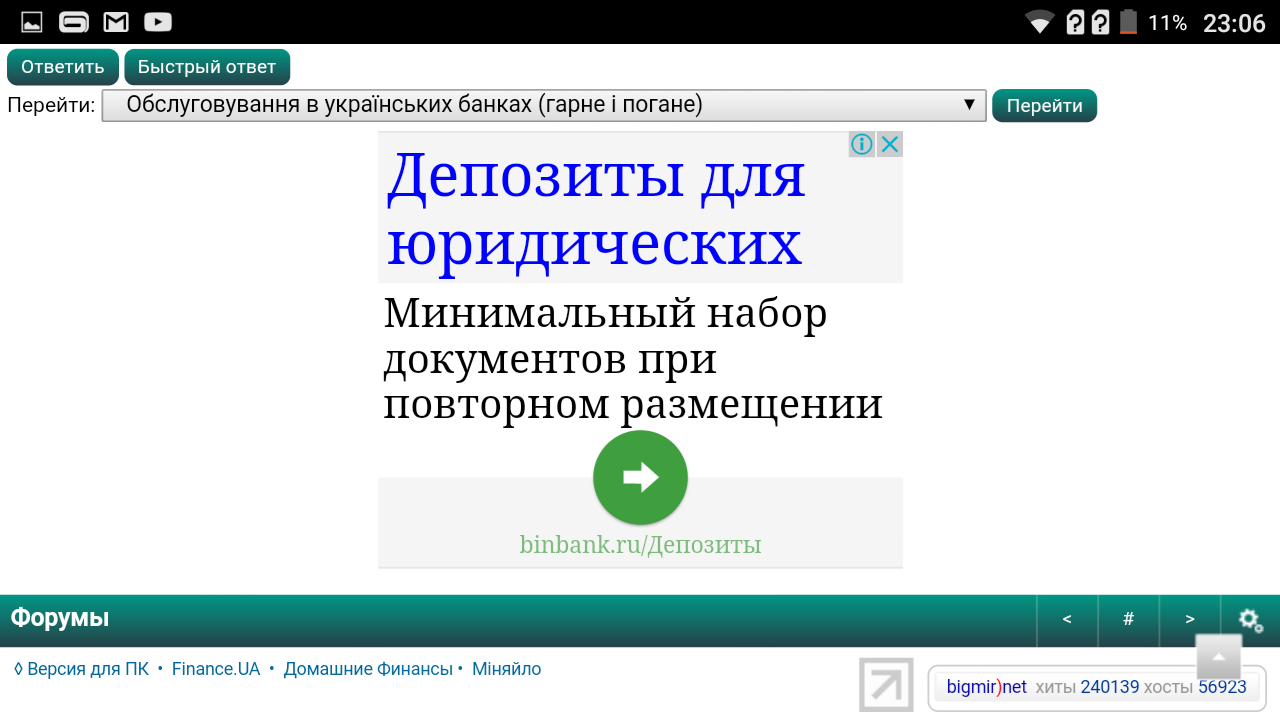Visit the Finance.UA link

[216, 669]
